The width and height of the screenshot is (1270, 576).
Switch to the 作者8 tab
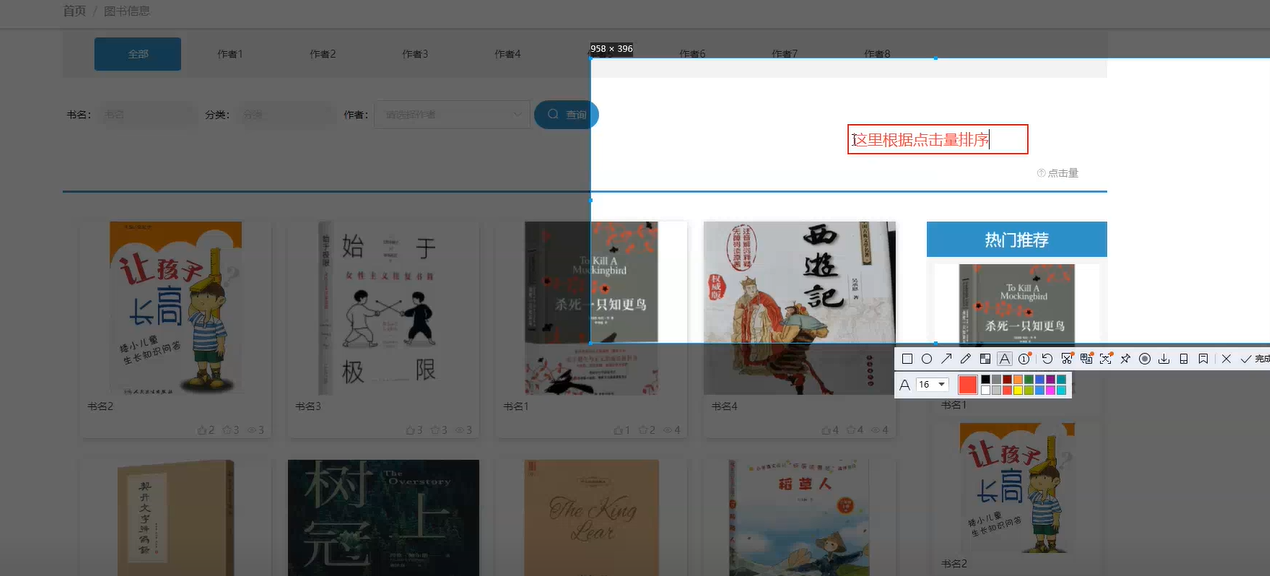click(877, 54)
